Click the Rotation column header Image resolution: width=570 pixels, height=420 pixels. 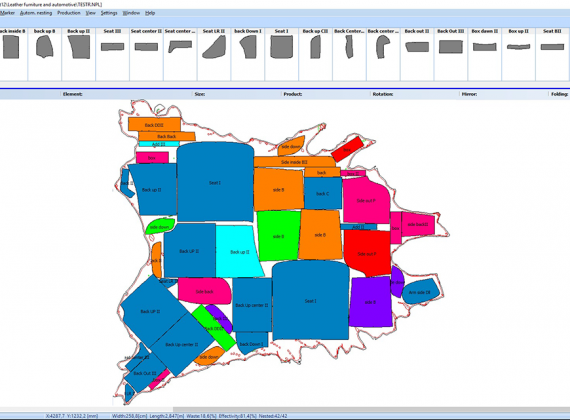pyautogui.click(x=383, y=94)
